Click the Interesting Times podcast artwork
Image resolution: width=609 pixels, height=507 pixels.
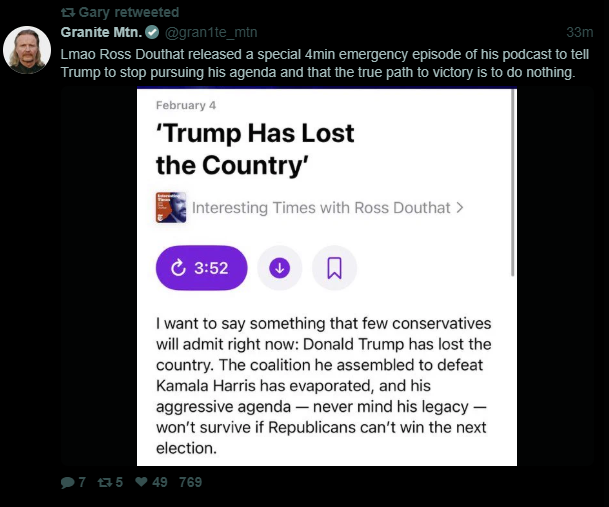click(171, 207)
